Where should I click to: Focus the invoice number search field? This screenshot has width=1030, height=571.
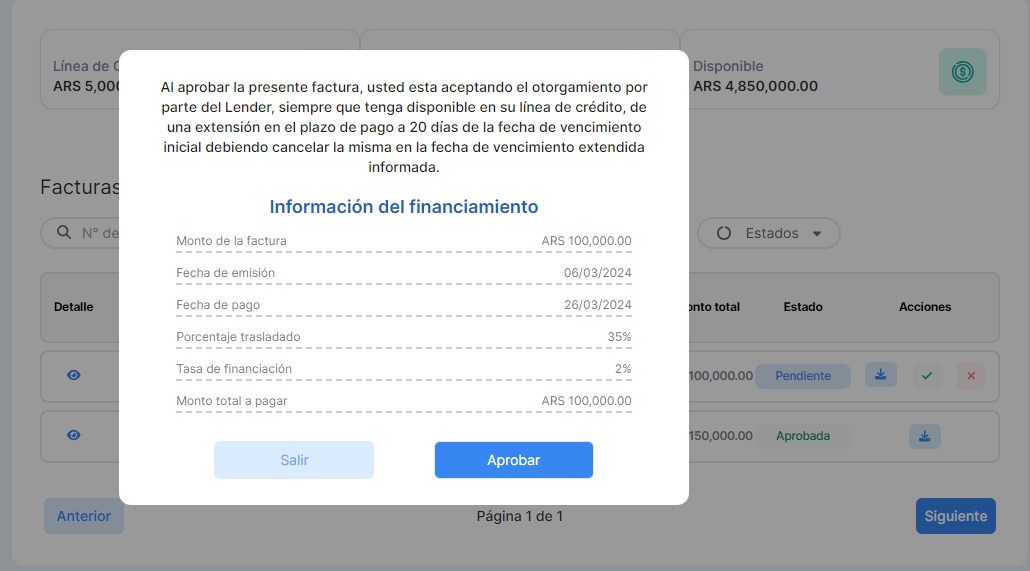[x=100, y=233]
